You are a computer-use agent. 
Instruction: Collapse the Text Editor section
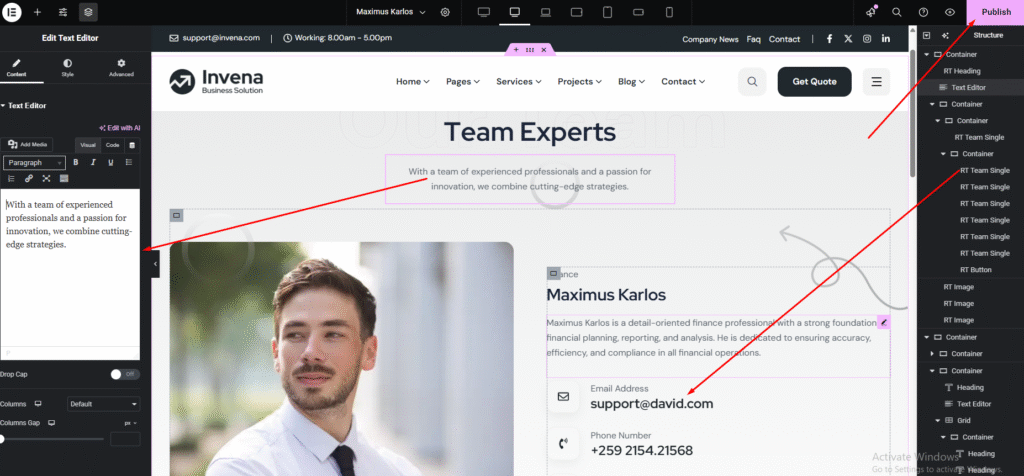23,106
